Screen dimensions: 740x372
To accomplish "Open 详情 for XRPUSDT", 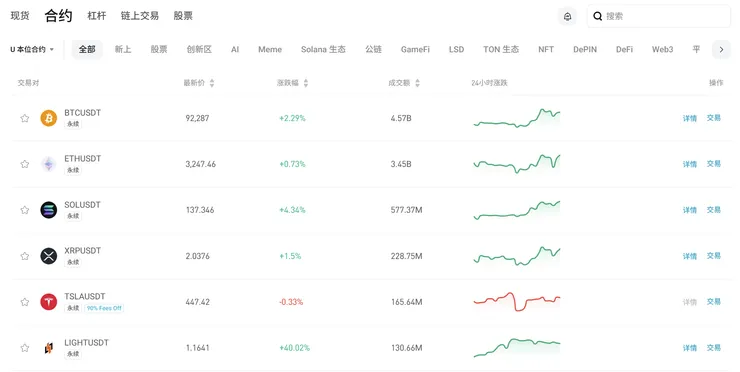I will [690, 256].
